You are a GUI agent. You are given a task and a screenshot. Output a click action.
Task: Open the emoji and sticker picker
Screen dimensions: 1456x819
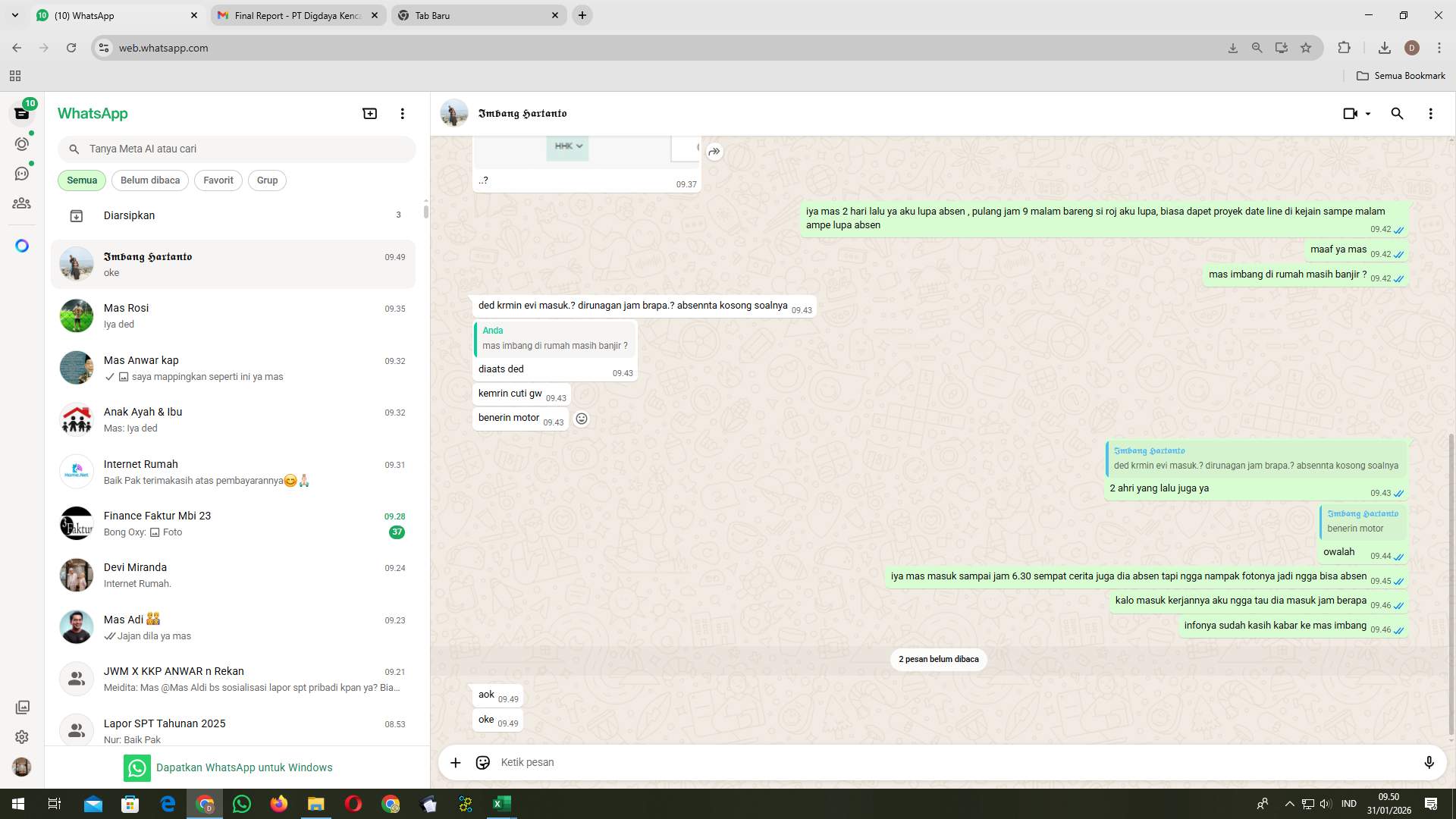(482, 762)
